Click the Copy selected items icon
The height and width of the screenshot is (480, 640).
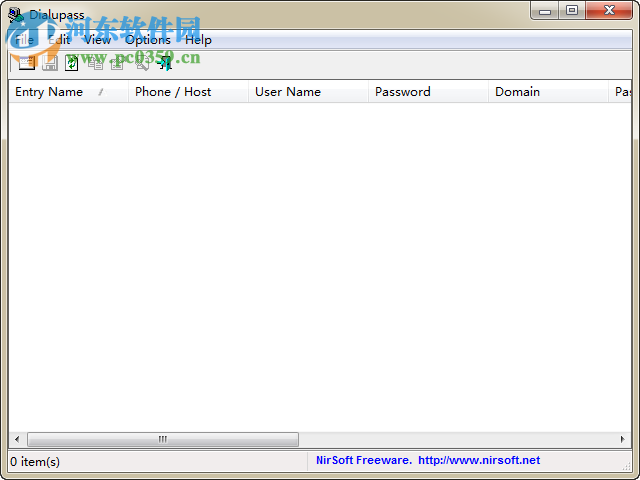(x=96, y=63)
